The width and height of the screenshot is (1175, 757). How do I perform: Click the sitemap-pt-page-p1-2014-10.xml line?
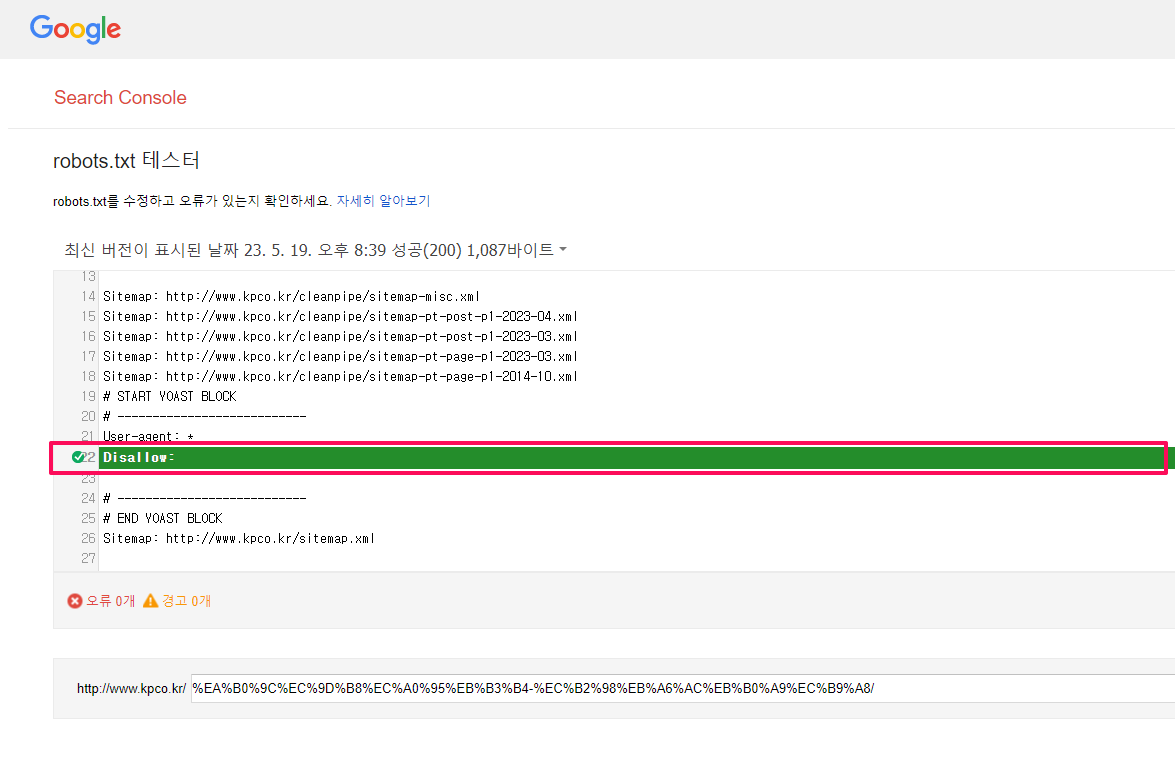coord(340,376)
